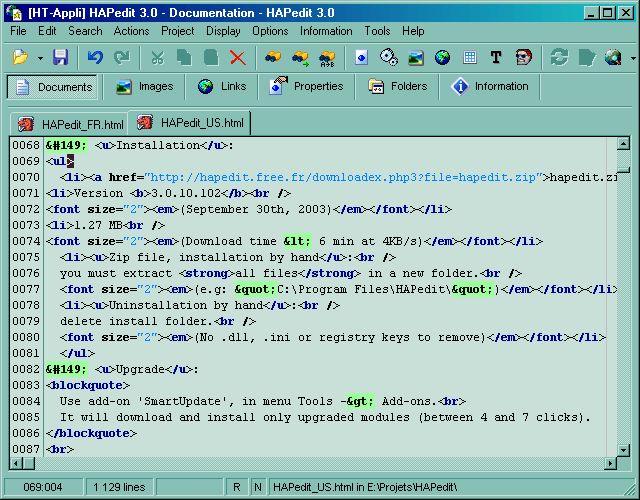Click the '1 129 lines' status entry
This screenshot has width=640, height=500.
tap(119, 487)
